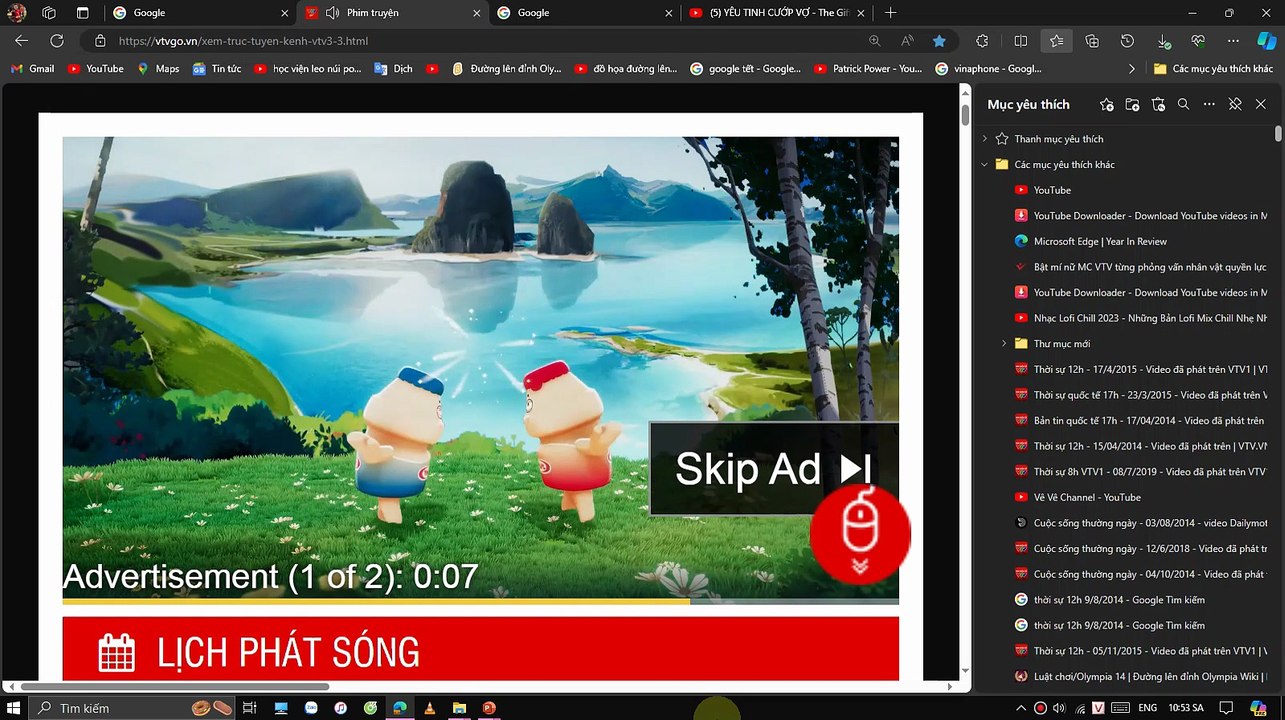Toggle the Favorites toolbar button

pos(1057,41)
